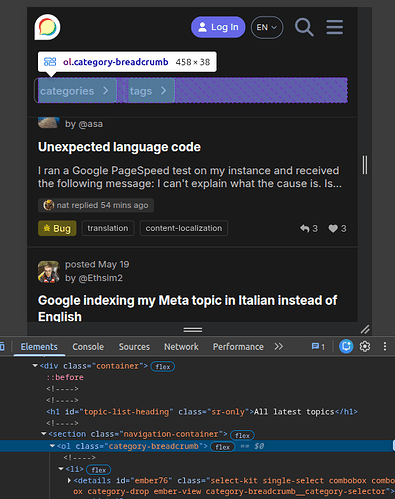395x499 pixels.
Task: Toggle the device toolbar icon in DevTools
Action: [2, 347]
